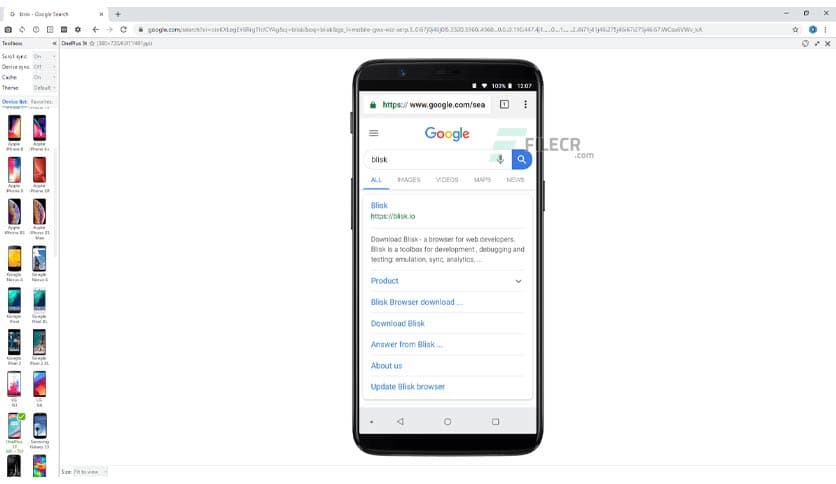This screenshot has width=836, height=484.
Task: Open the profile avatar in the toolbar
Action: (x=813, y=30)
